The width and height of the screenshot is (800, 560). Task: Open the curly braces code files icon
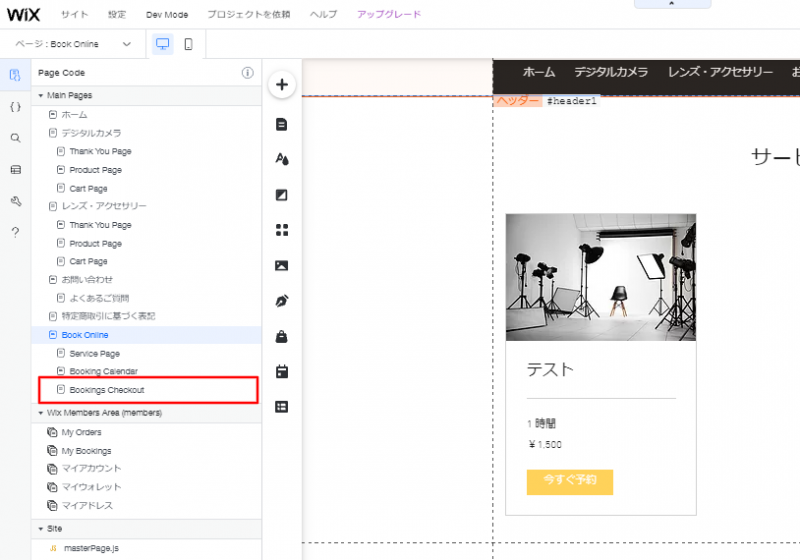pyautogui.click(x=15, y=106)
